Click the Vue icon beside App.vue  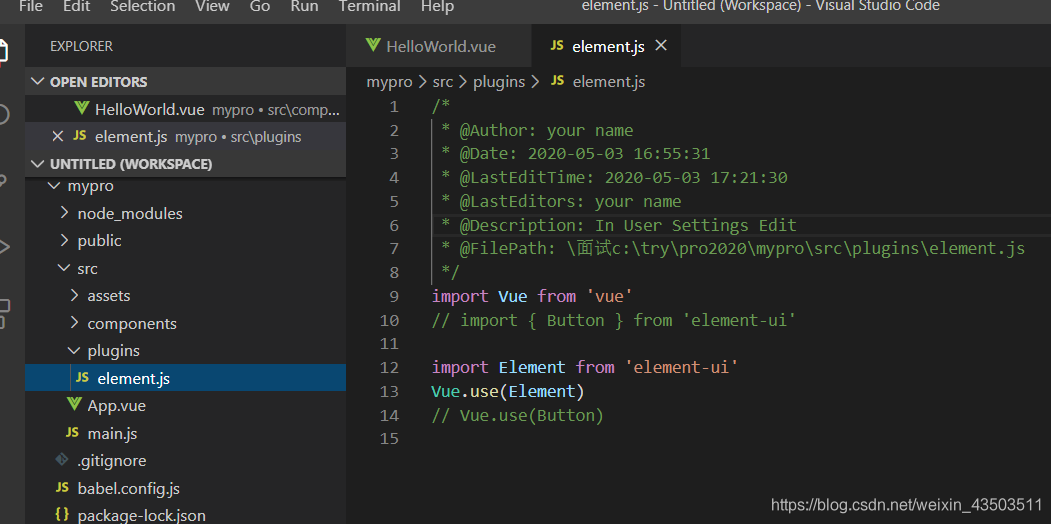tap(74, 405)
